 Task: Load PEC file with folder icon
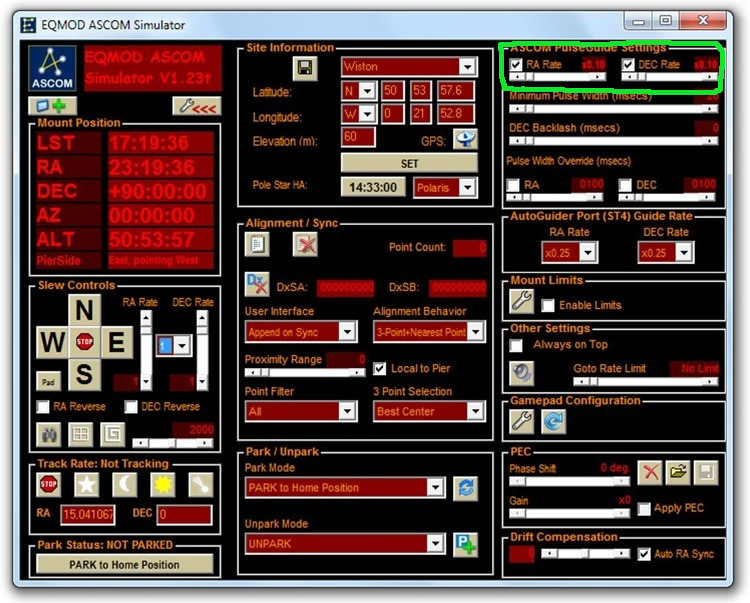tap(678, 473)
